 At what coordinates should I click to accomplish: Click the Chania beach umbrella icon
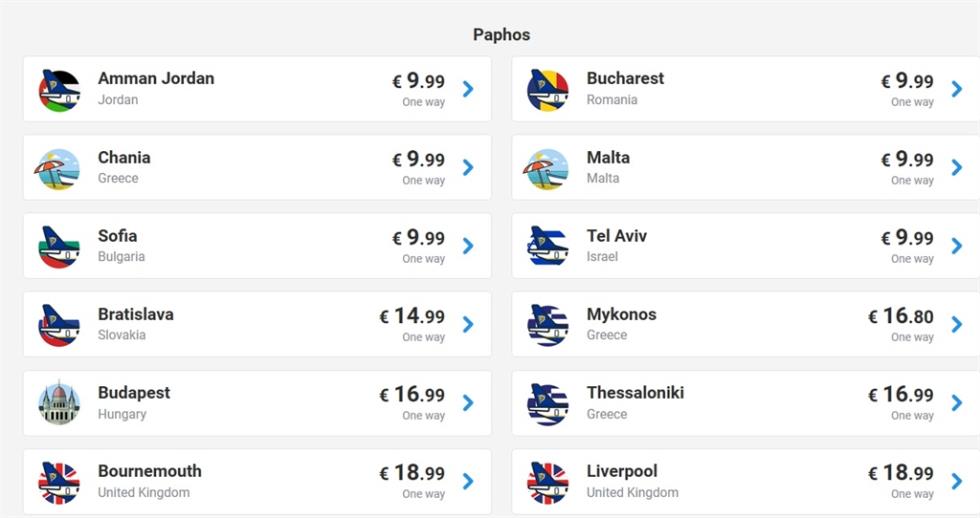pyautogui.click(x=58, y=169)
